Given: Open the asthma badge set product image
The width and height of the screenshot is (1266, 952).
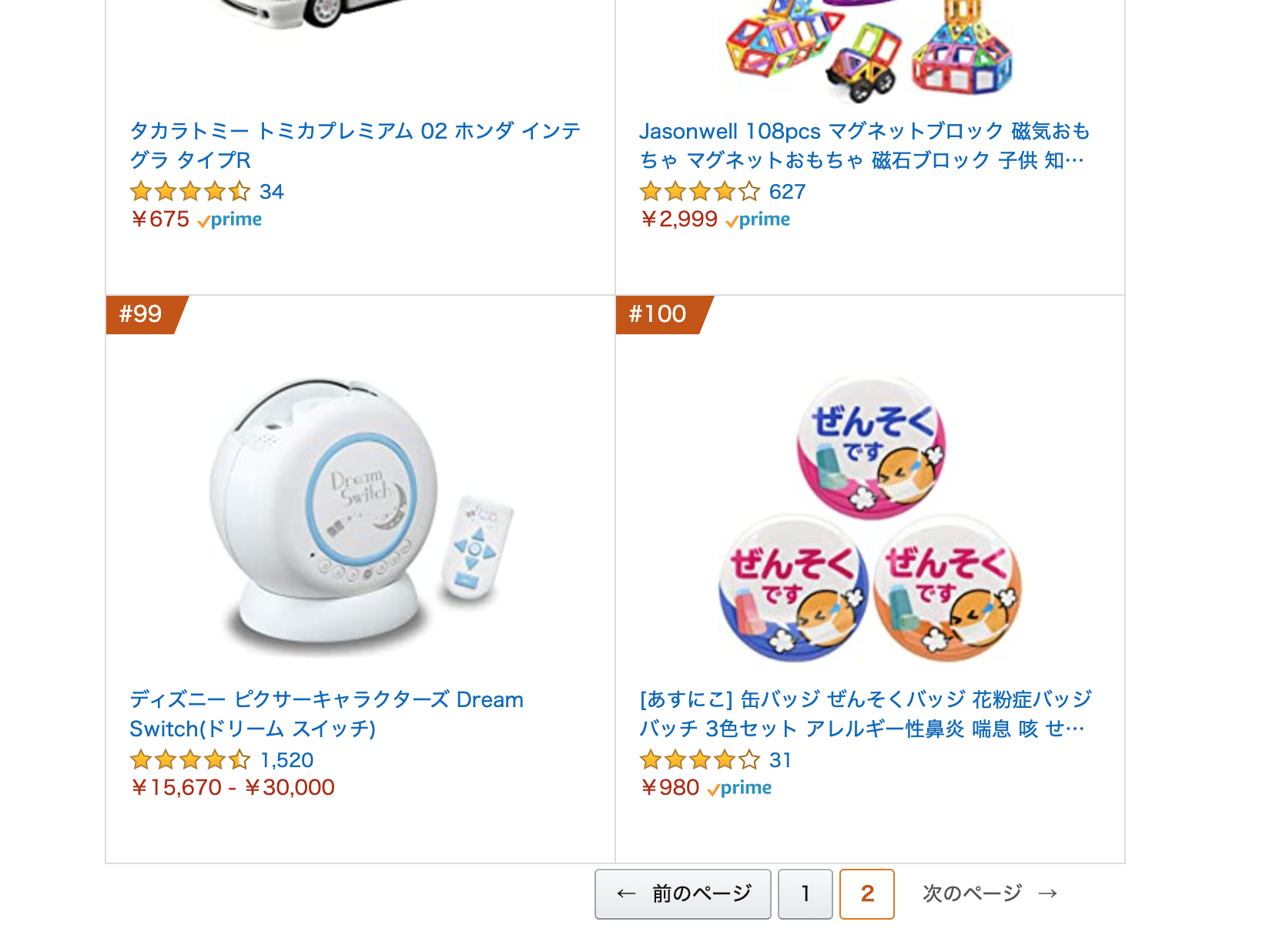Looking at the screenshot, I should click(x=870, y=518).
